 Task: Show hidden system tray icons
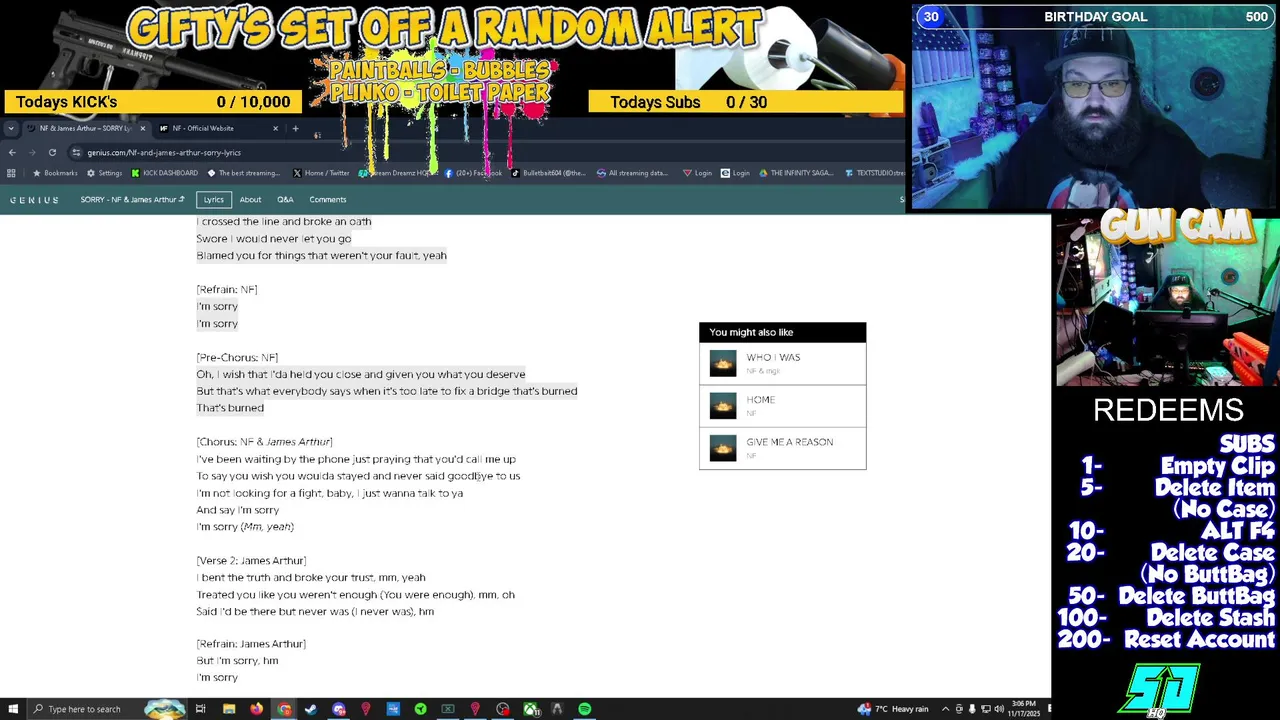(945, 709)
